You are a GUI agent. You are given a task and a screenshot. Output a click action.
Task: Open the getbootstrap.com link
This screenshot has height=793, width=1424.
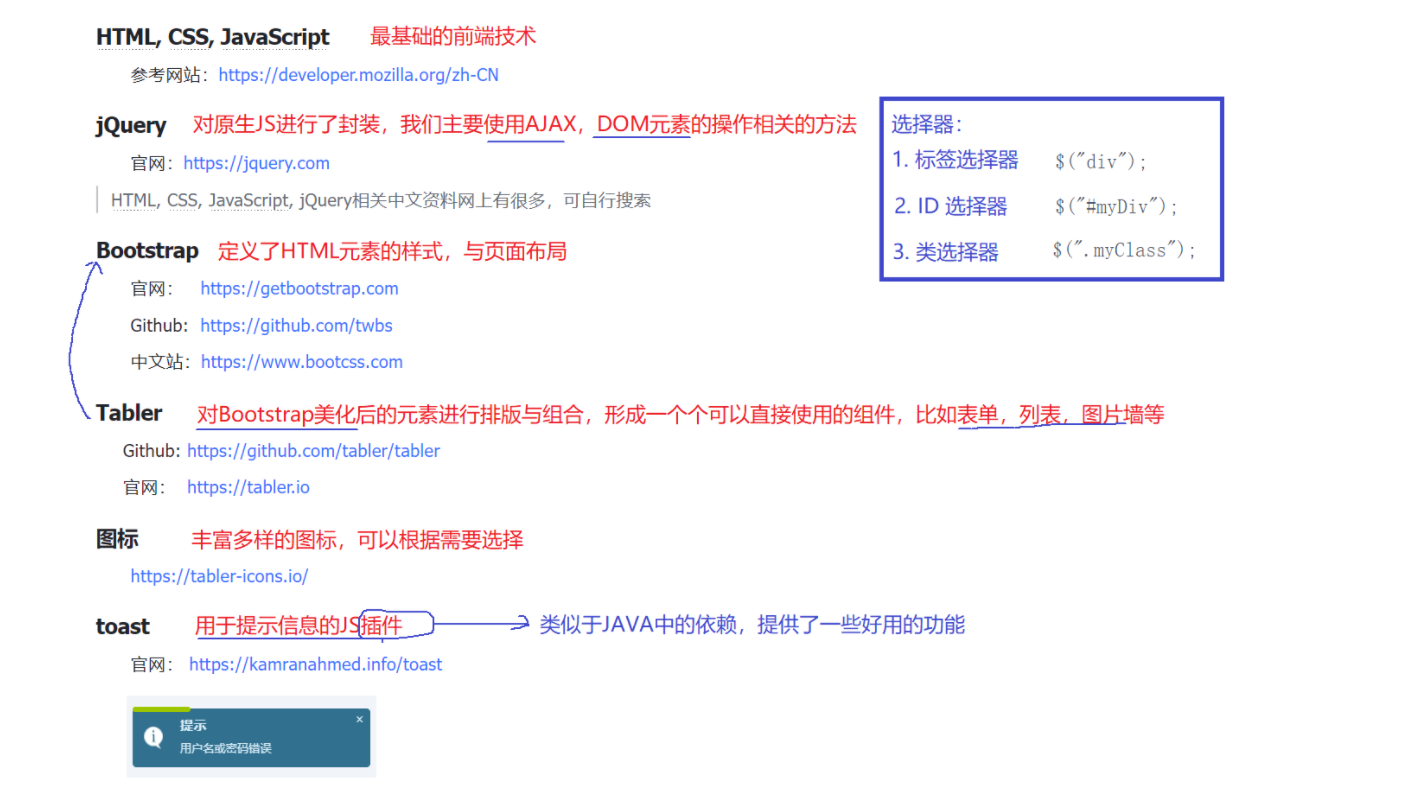click(299, 288)
